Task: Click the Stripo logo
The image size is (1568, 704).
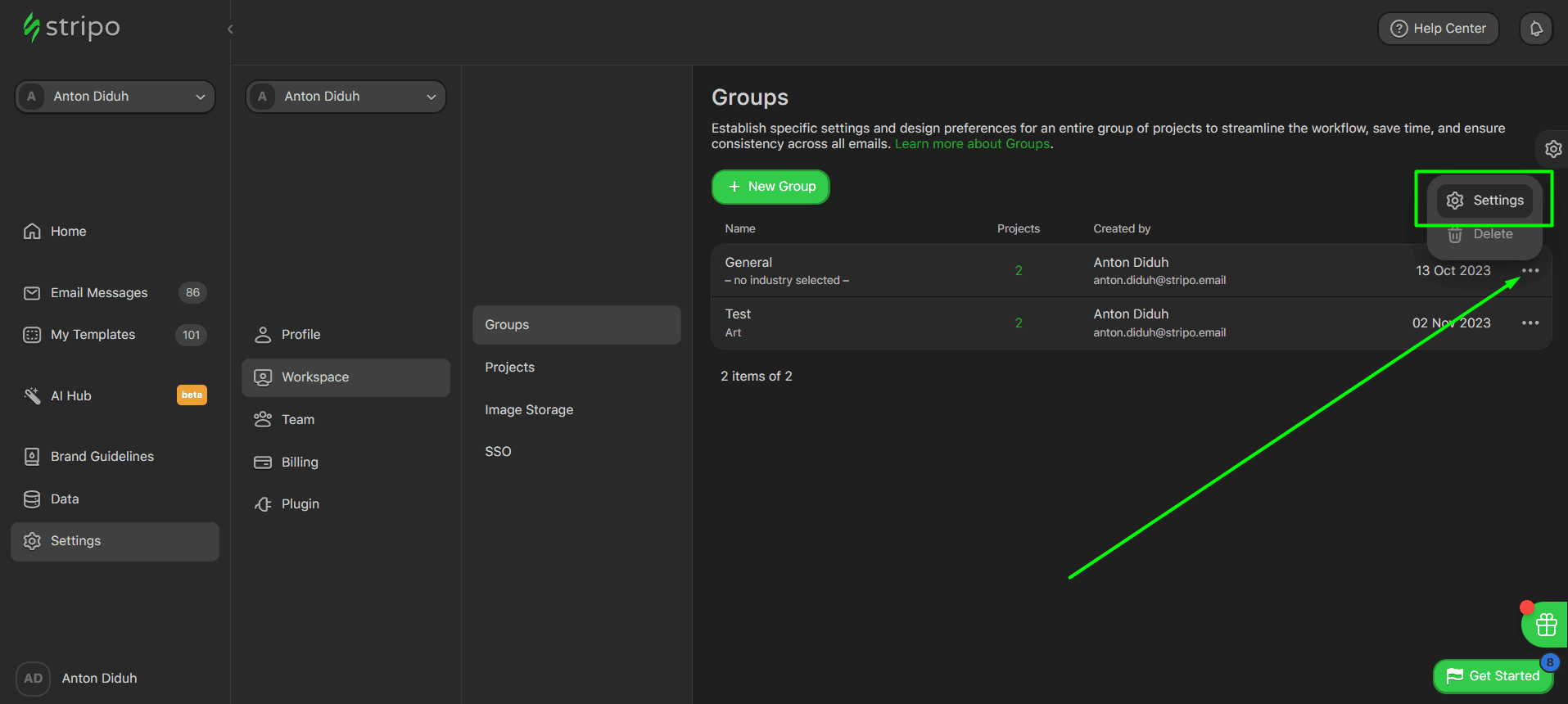Action: [x=72, y=27]
